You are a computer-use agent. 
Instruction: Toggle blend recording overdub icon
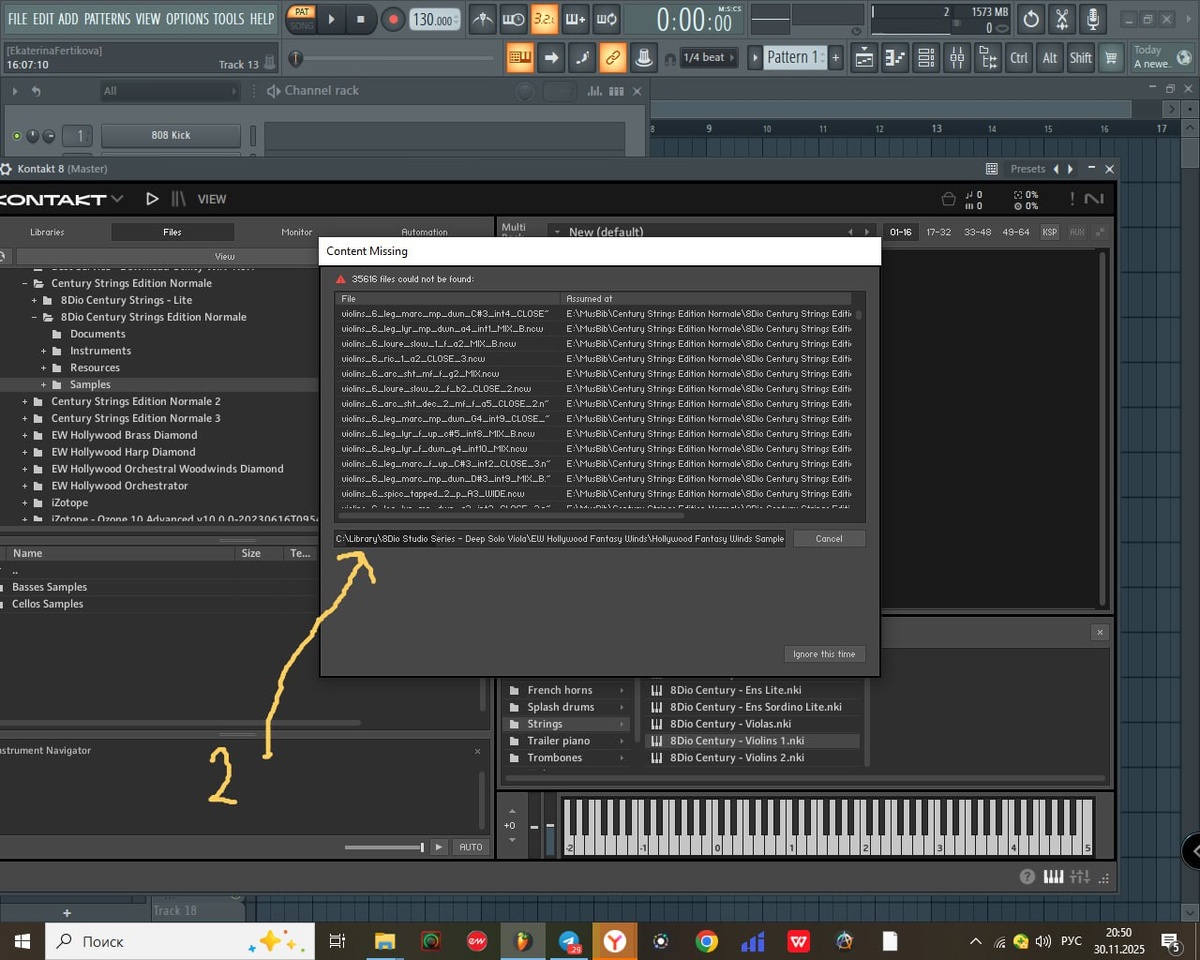coord(575,19)
